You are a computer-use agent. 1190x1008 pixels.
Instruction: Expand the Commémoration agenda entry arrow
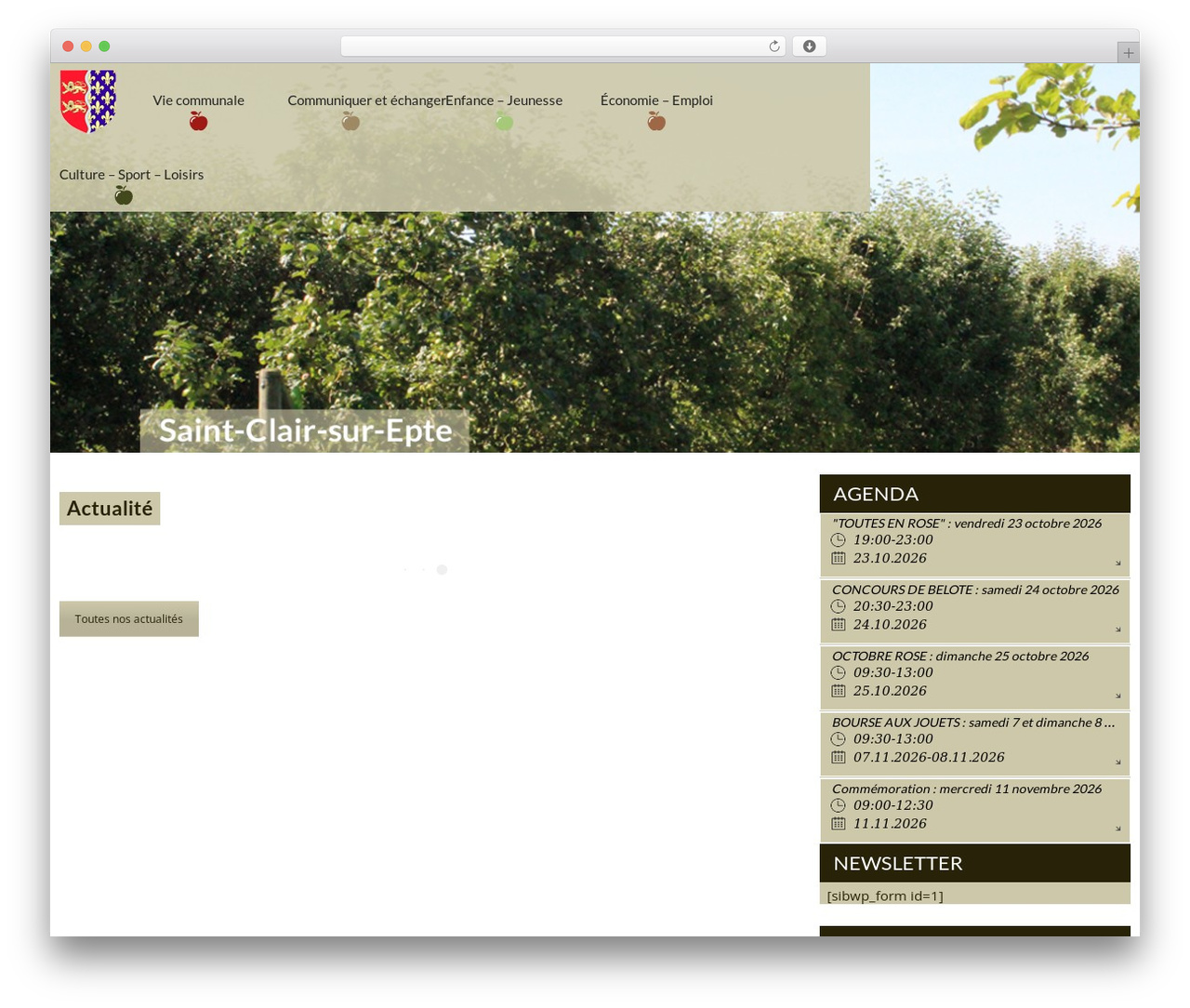[x=1117, y=828]
